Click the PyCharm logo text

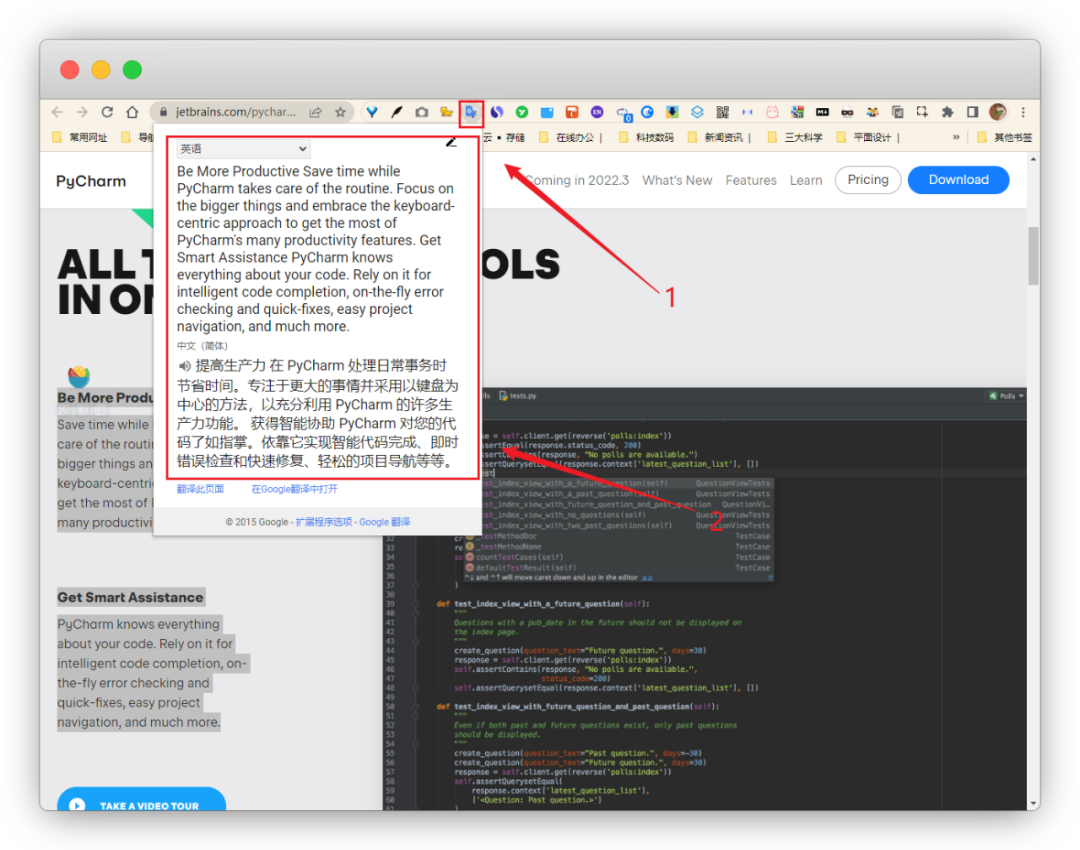point(91,181)
